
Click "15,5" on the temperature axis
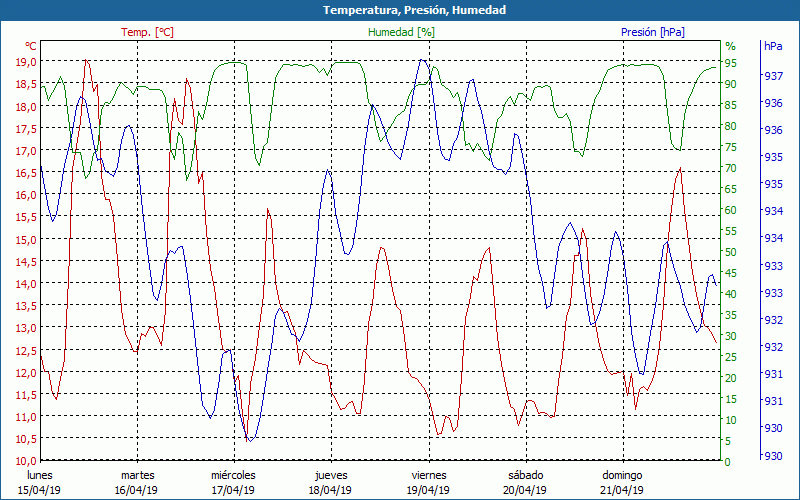pos(26,217)
